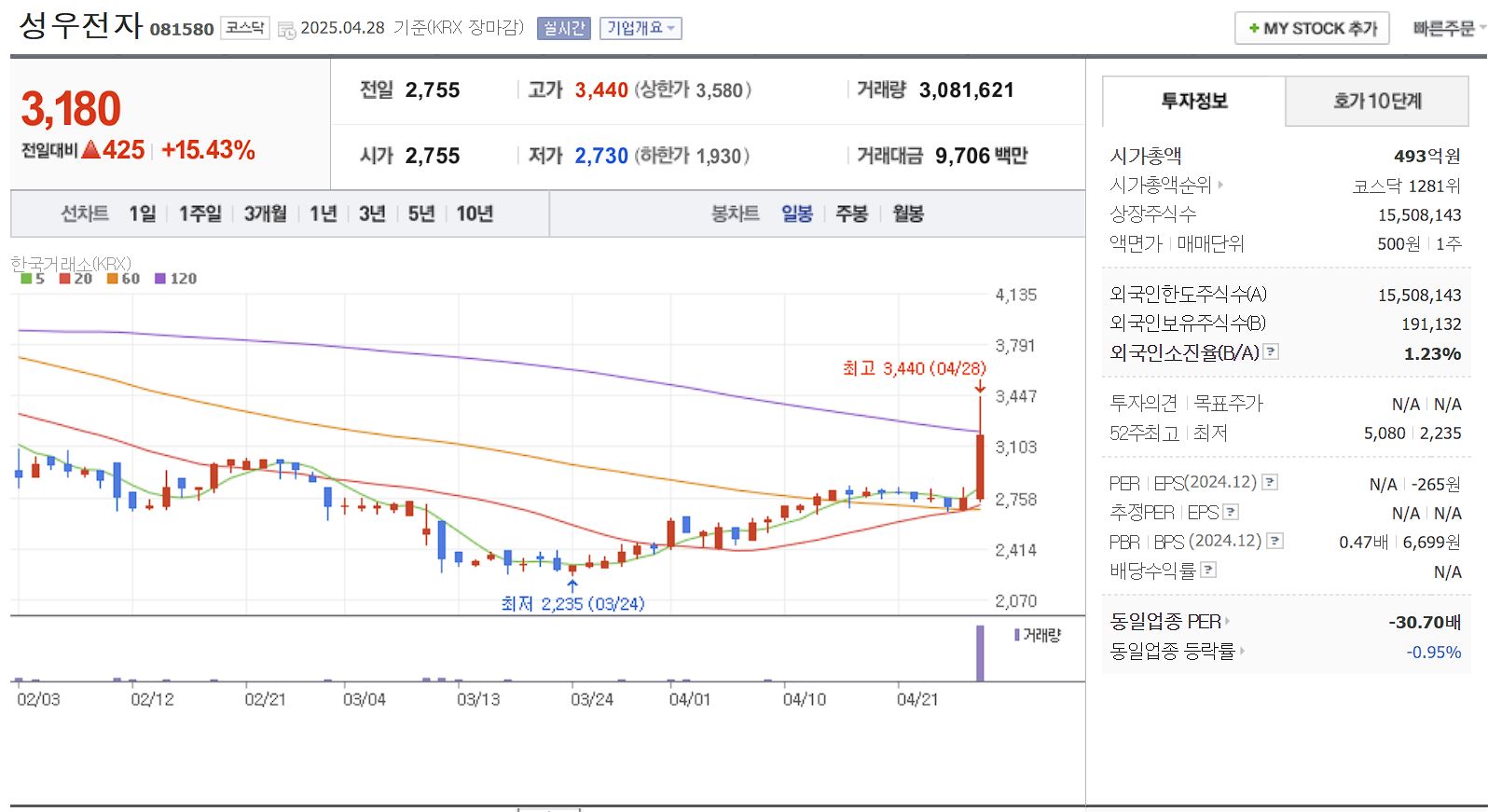Viewport: 1488px width, 812px height.
Task: Click the 외국인소진율 value 1.23%
Action: click(x=1432, y=353)
